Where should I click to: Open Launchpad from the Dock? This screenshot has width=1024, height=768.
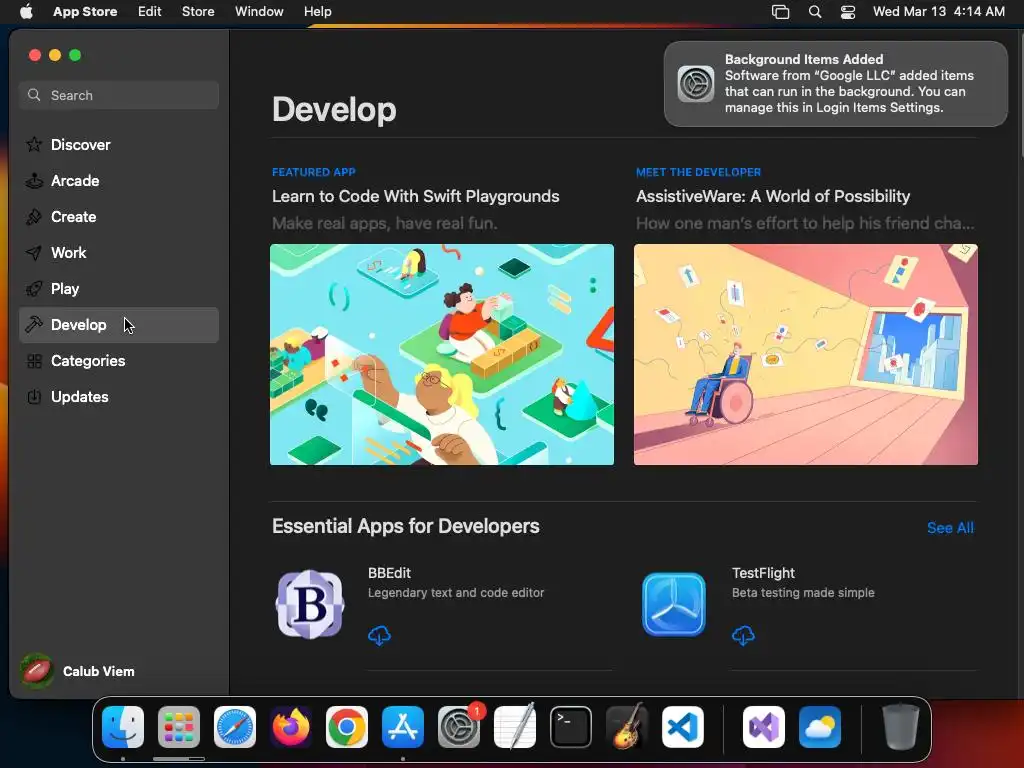(x=179, y=727)
